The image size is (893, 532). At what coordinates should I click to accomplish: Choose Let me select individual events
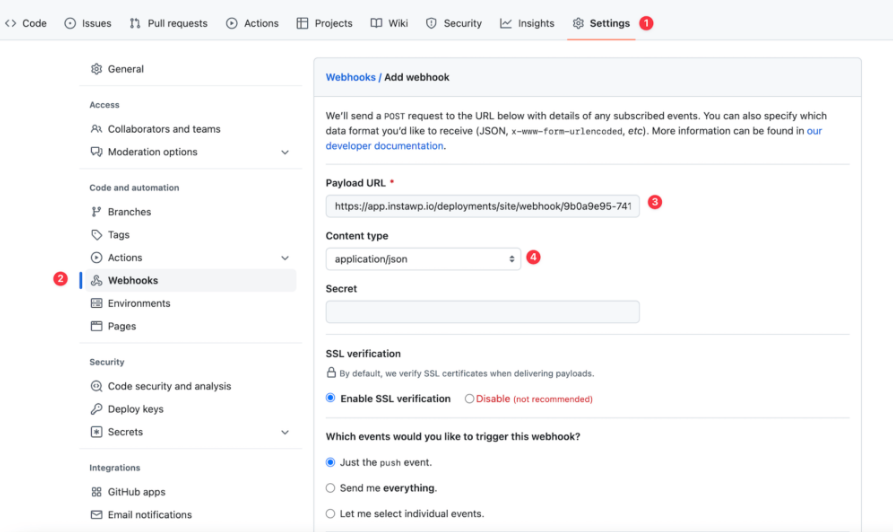[330, 514]
